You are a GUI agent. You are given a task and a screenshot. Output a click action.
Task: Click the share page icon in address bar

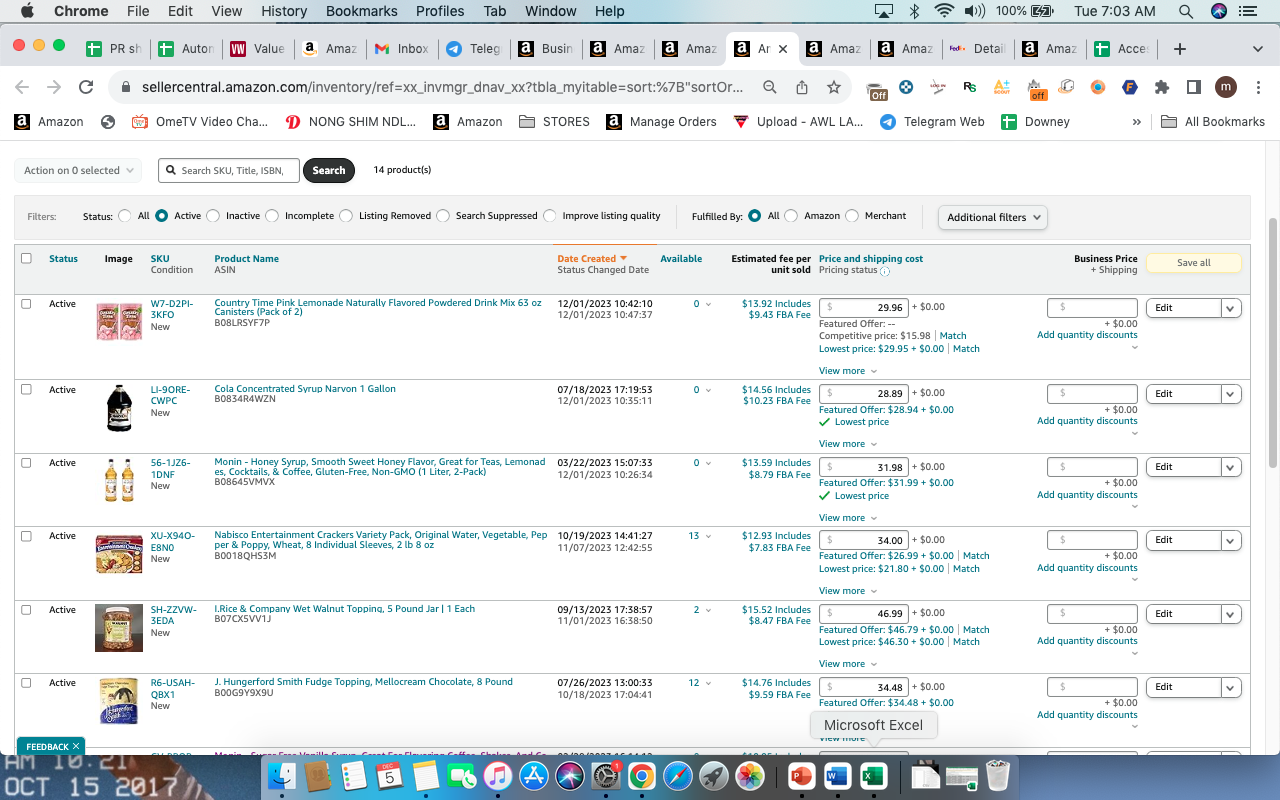pos(802,87)
